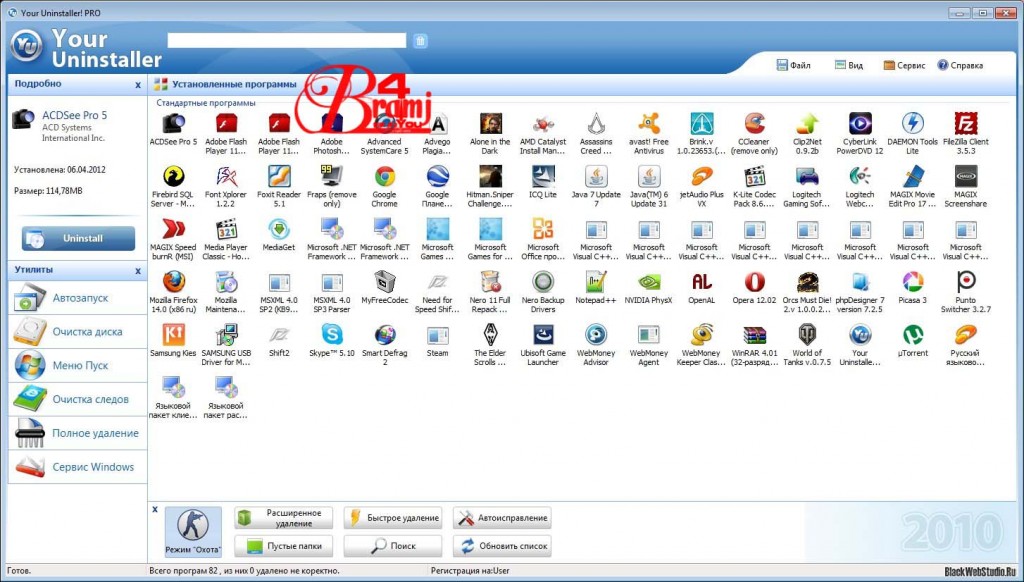
Task: Select Smart Defrag 2 program icon
Action: click(x=385, y=334)
